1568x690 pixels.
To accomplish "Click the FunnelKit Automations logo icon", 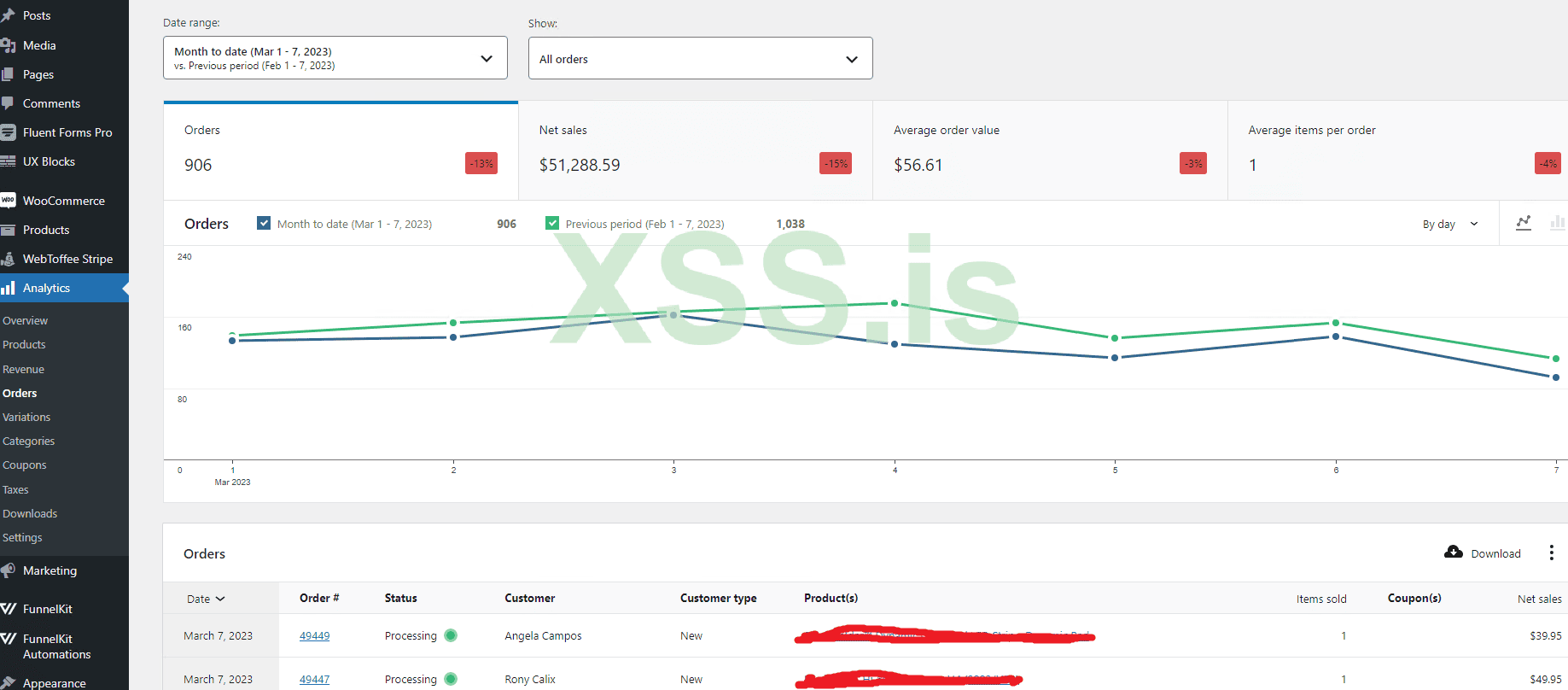I will pos(8,639).
